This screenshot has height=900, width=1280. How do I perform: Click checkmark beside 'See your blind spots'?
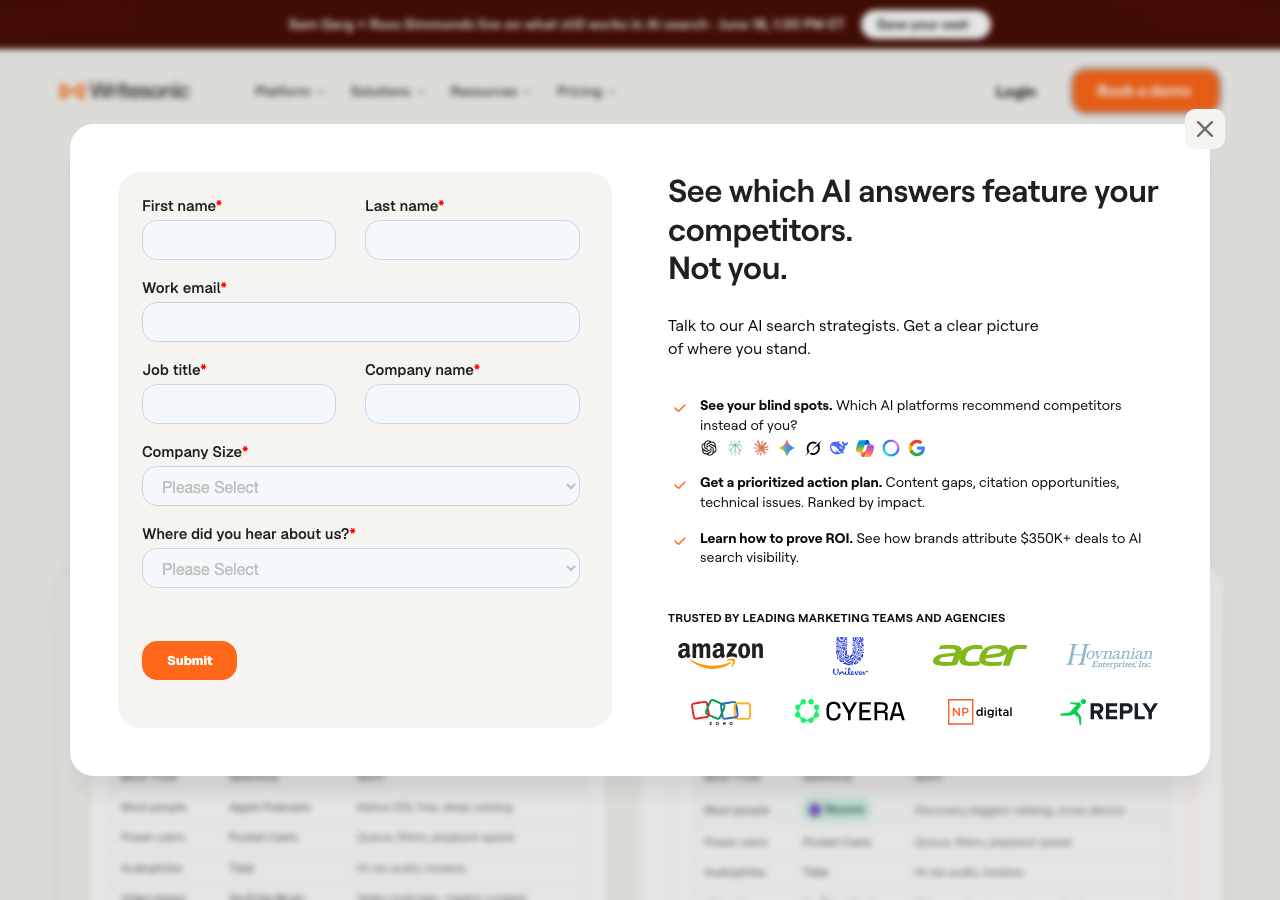pyautogui.click(x=680, y=407)
